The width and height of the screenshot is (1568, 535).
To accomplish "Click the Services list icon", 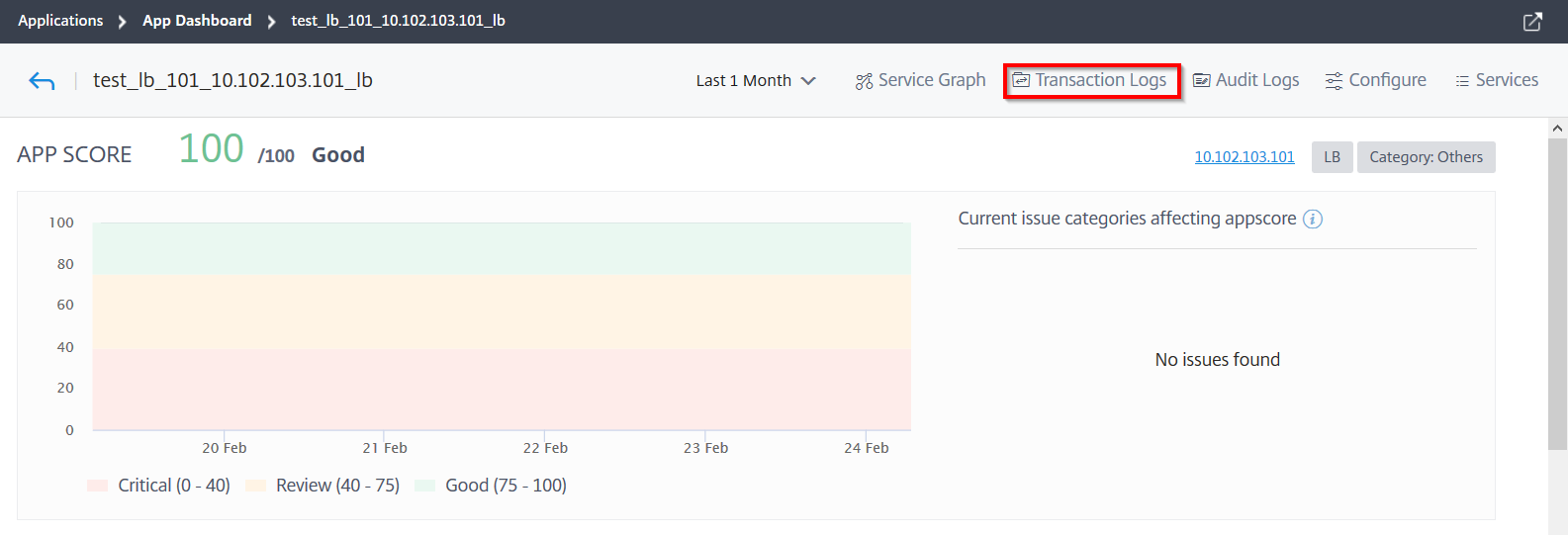I will (1462, 81).
